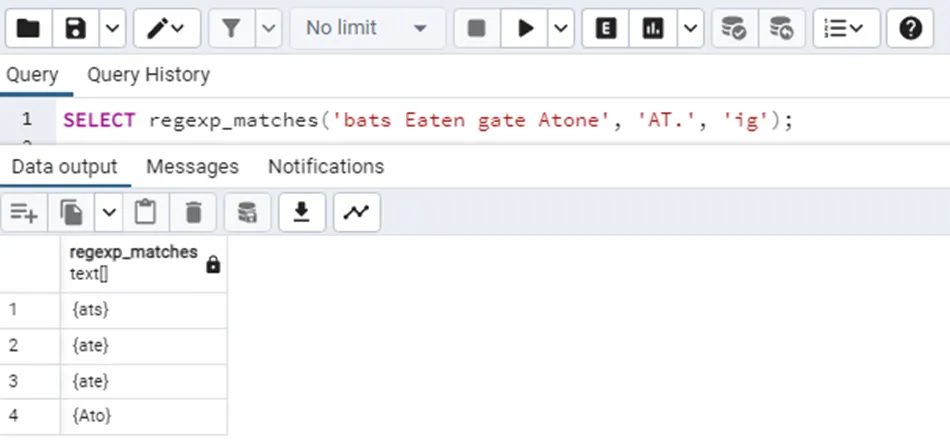Expand the Copy options dropdown arrow
Screen dimensions: 950x448
tap(109, 212)
